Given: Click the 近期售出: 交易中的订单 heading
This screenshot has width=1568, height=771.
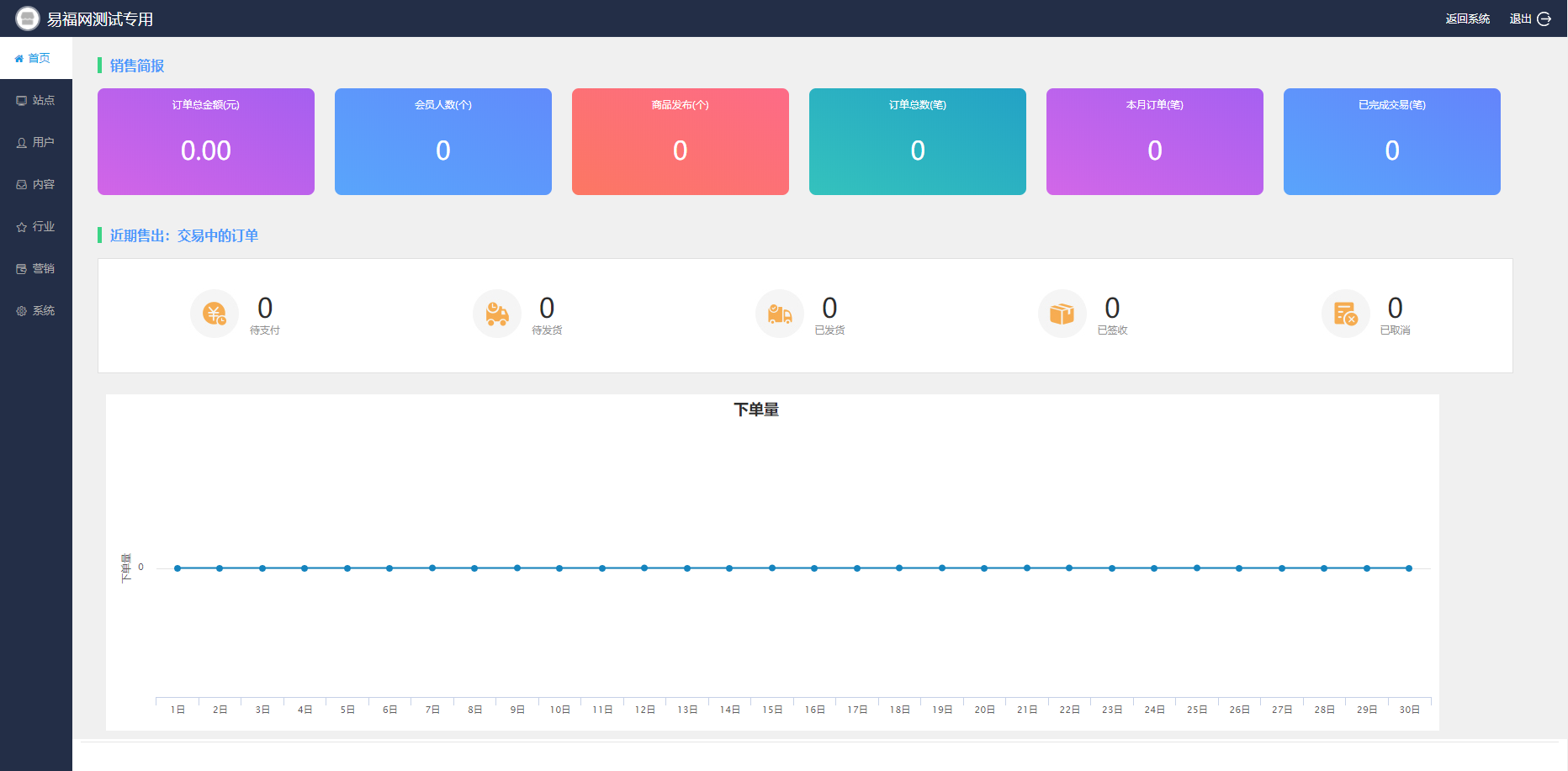Looking at the screenshot, I should click(184, 235).
